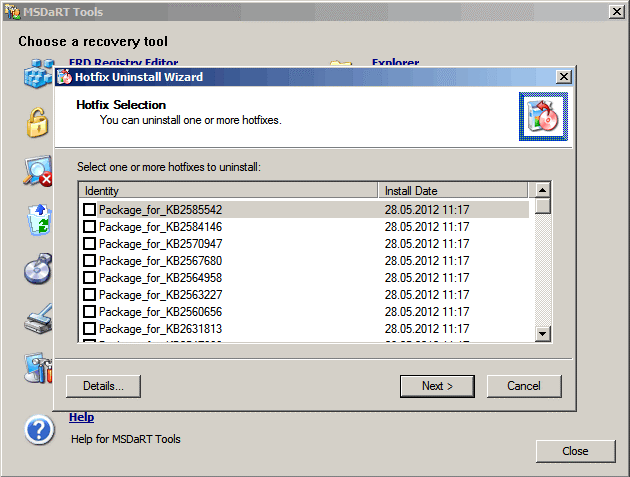Open the Explorer link in MSDaRT Tools
Screen dimensions: 630x477
click(x=395, y=62)
